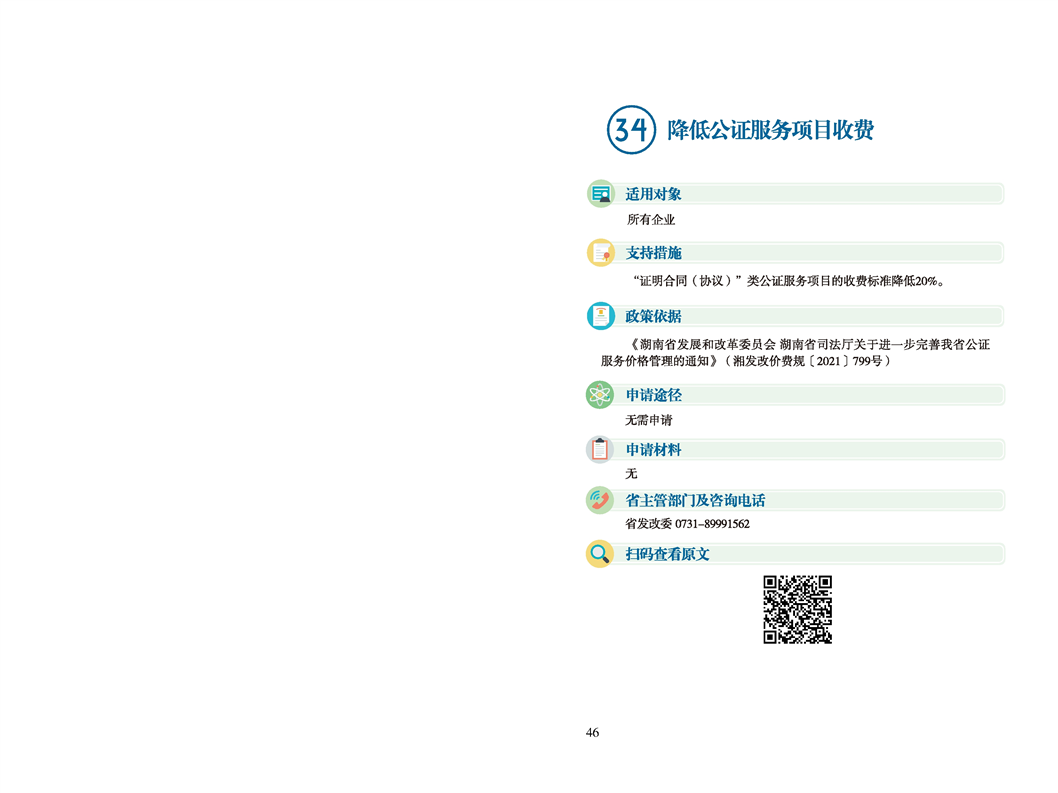Click the 适用对象 heading
This screenshot has height=793, width=1058.
[653, 194]
